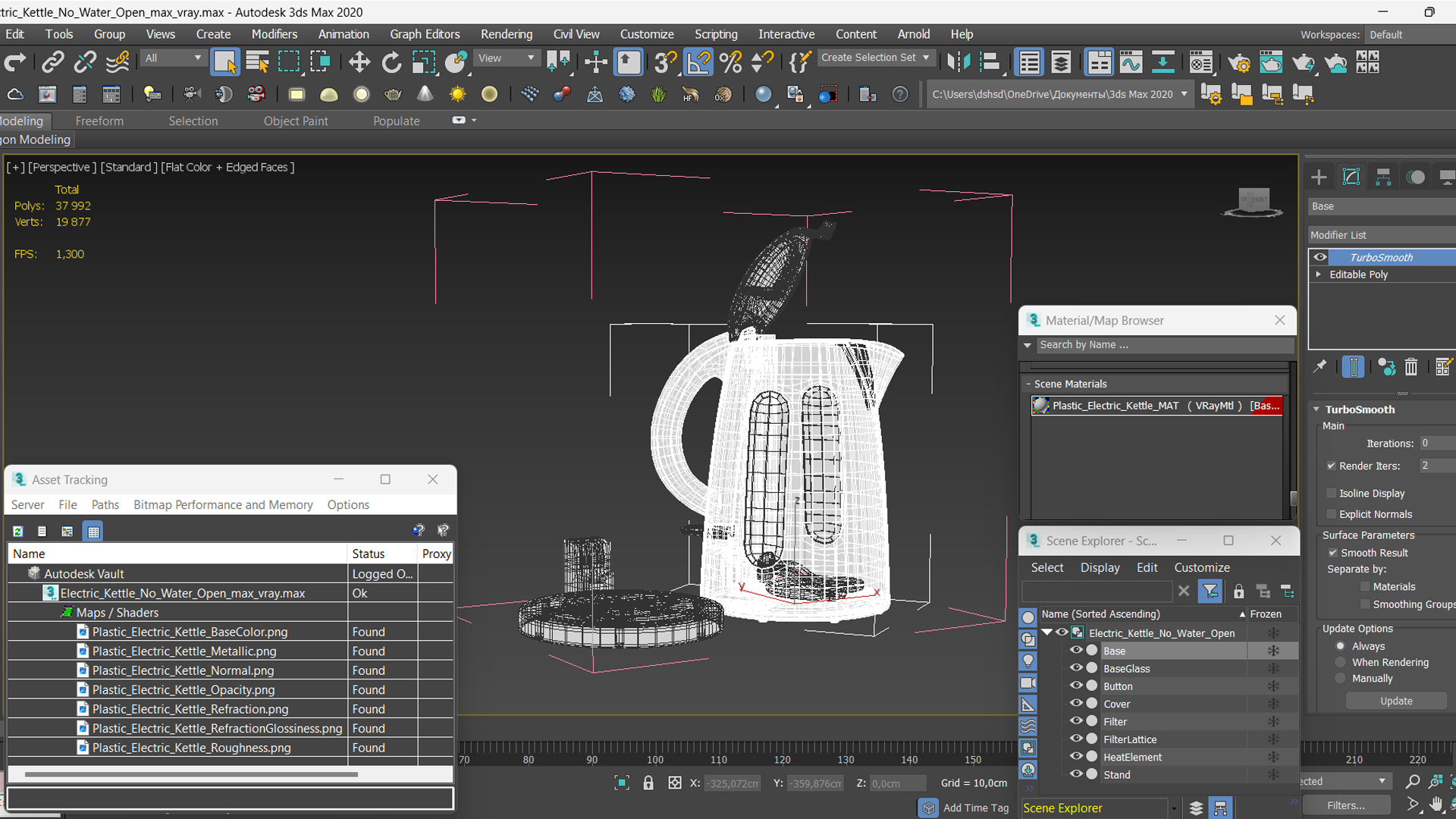
Task: Select the Select and Move tool
Action: (359, 62)
